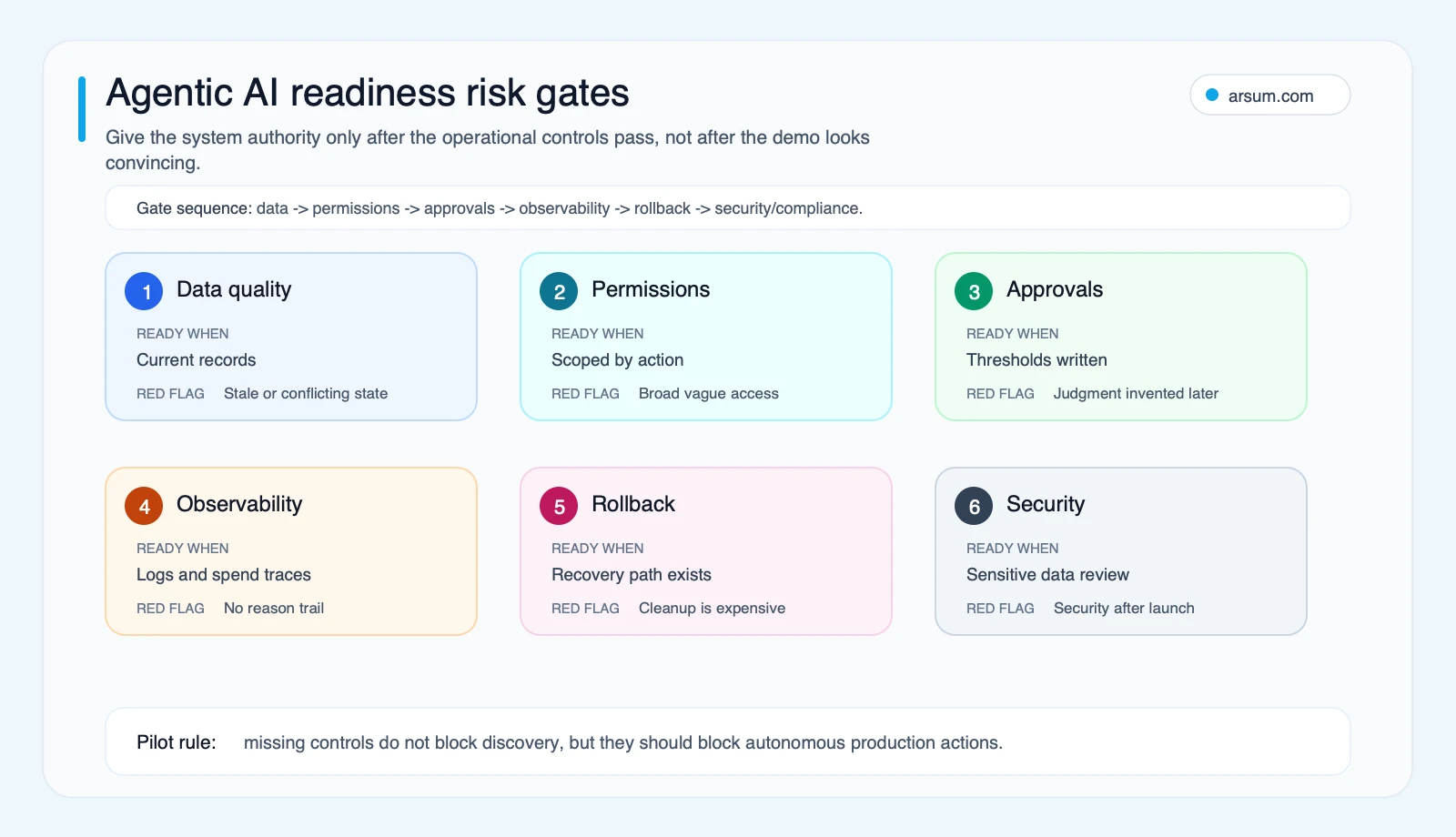Click the subtitle starting 'Give the system authority'
Viewport: 1456px width, 837px height.
488,150
